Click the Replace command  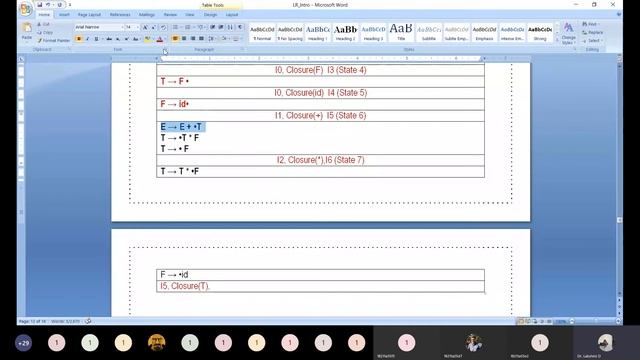593,33
